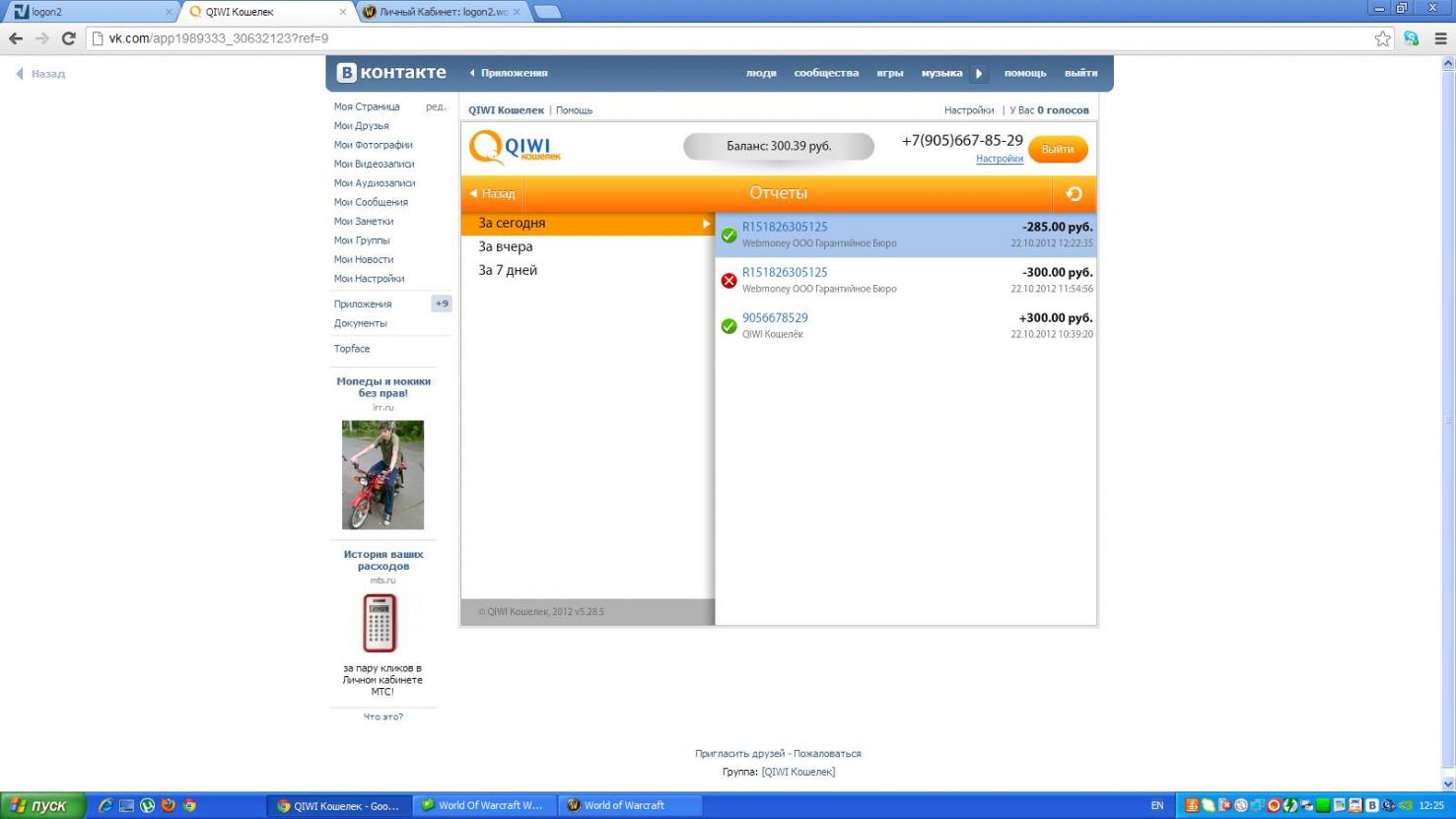Click the EN language indicator

[1157, 805]
